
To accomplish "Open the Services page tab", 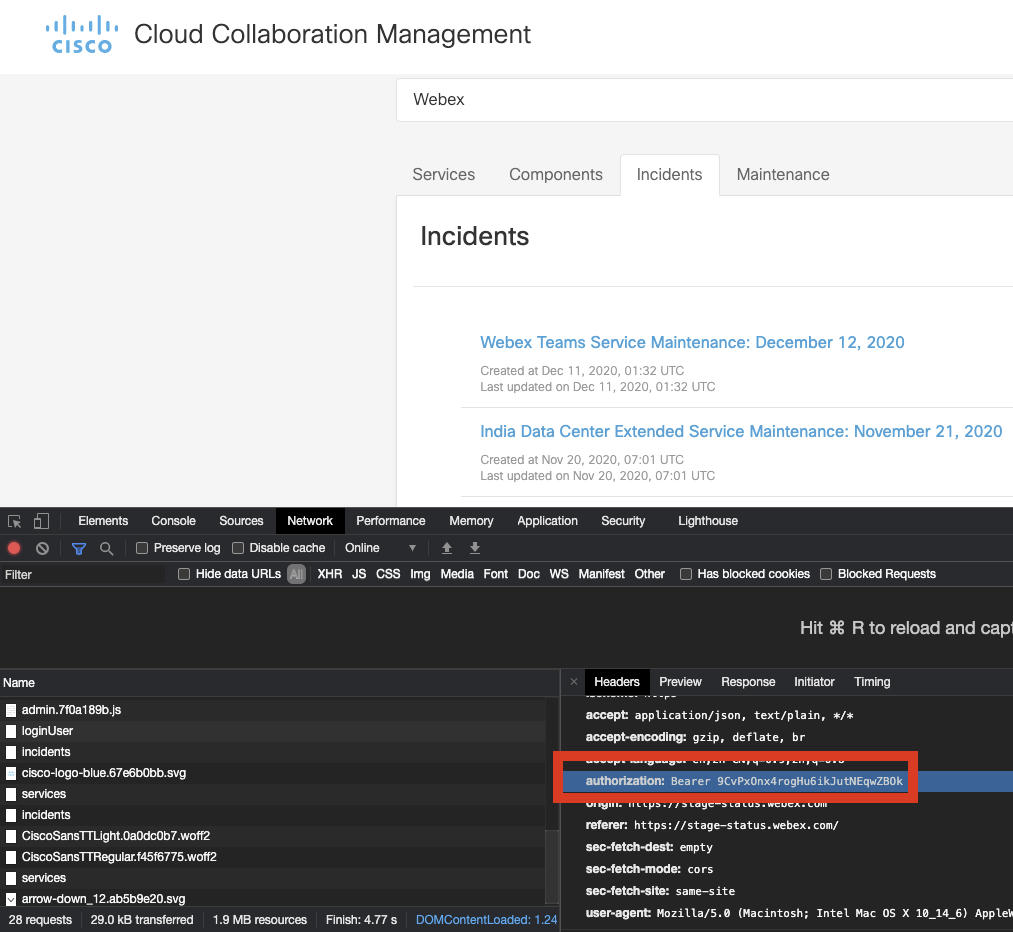I will [444, 175].
